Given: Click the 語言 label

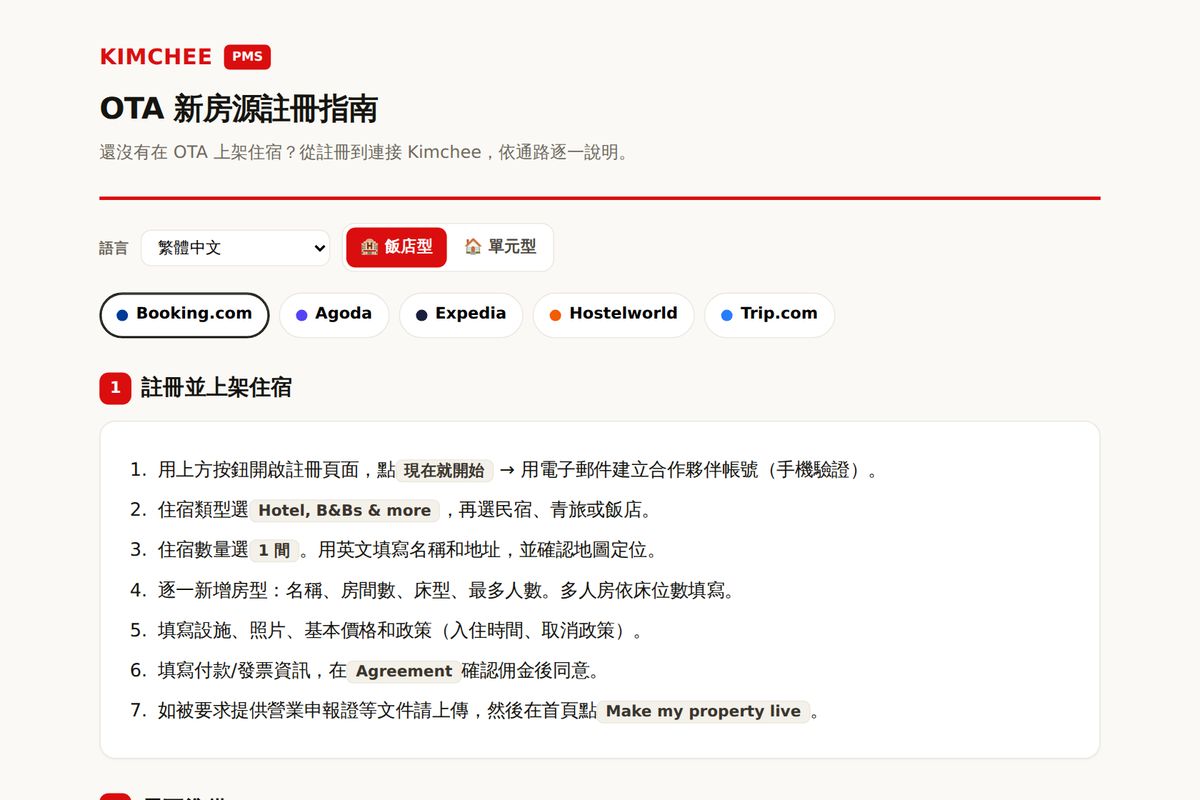Looking at the screenshot, I should (x=114, y=248).
